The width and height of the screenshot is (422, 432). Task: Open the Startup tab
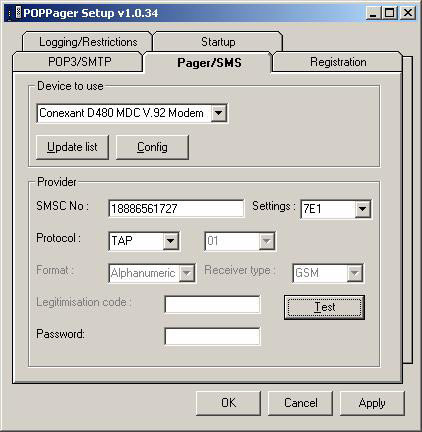pos(218,42)
